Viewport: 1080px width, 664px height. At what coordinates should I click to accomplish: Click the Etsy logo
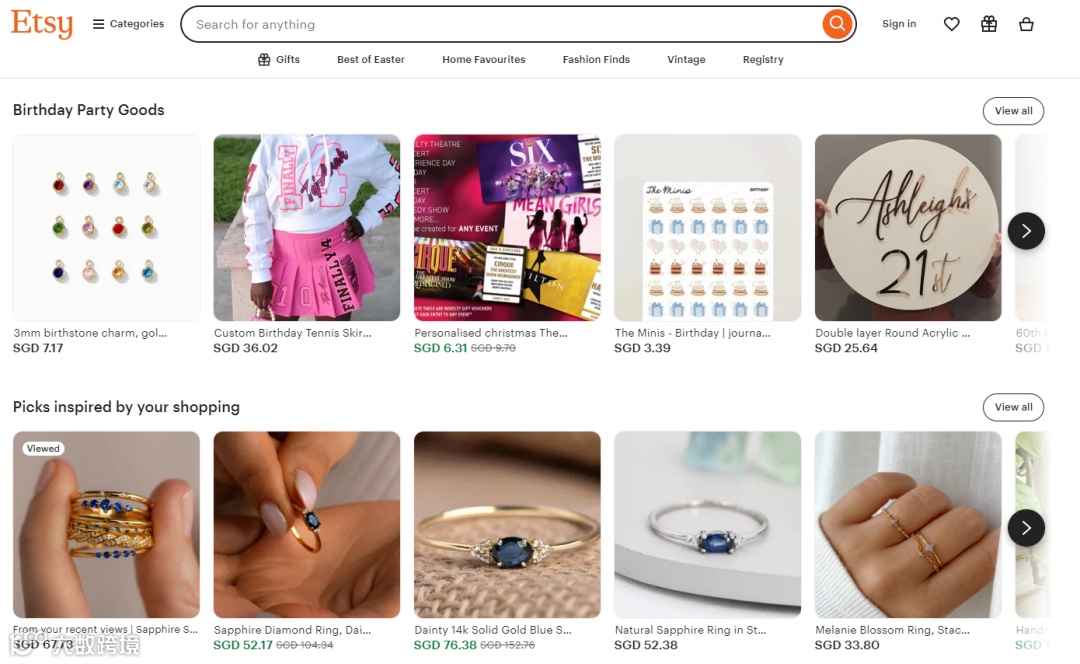point(42,24)
